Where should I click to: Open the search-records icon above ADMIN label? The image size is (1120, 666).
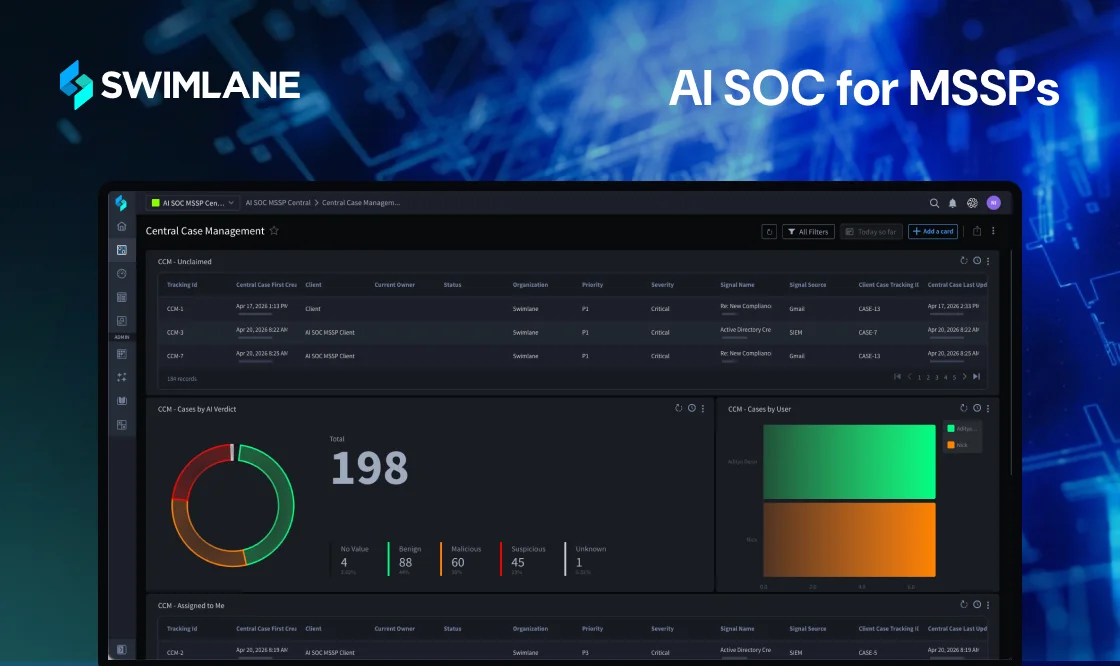121,321
